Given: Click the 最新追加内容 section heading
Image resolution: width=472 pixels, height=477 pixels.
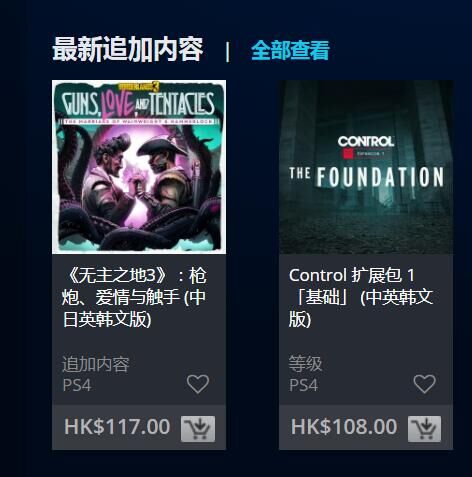Looking at the screenshot, I should tap(128, 50).
